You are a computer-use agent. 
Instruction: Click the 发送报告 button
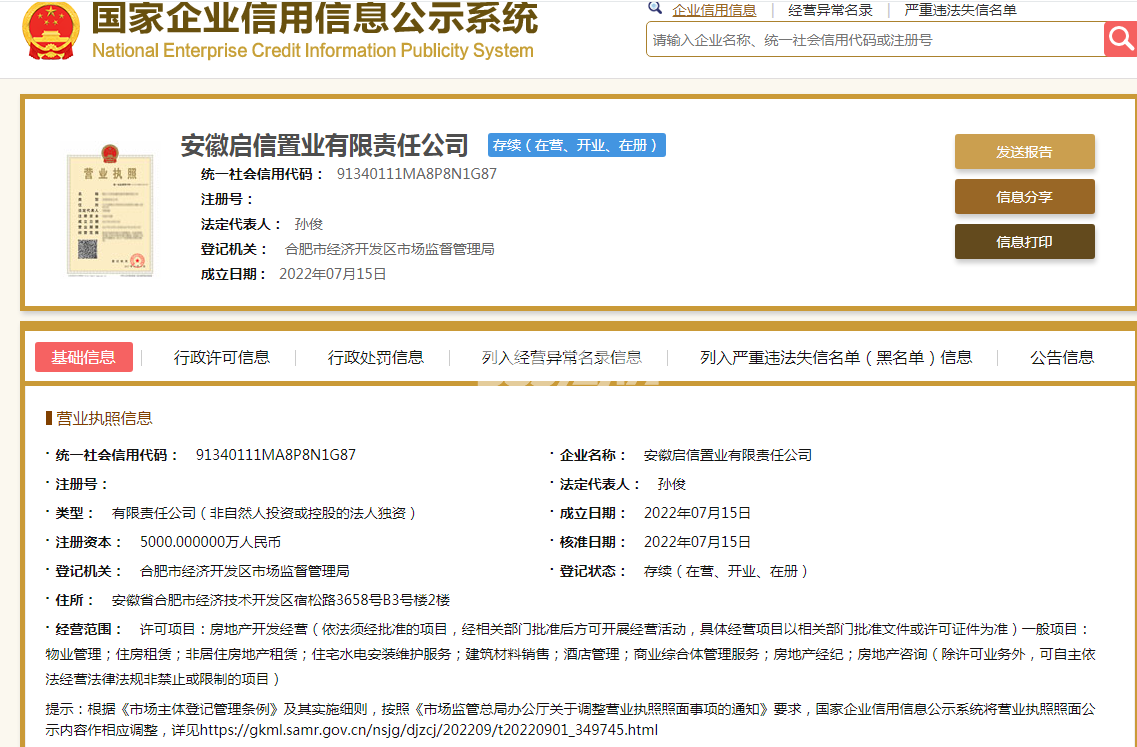pos(1025,152)
